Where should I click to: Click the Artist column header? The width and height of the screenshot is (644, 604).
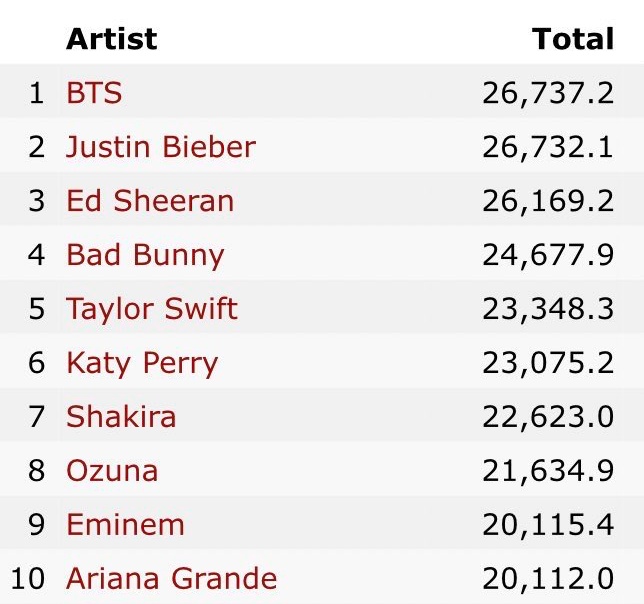111,39
